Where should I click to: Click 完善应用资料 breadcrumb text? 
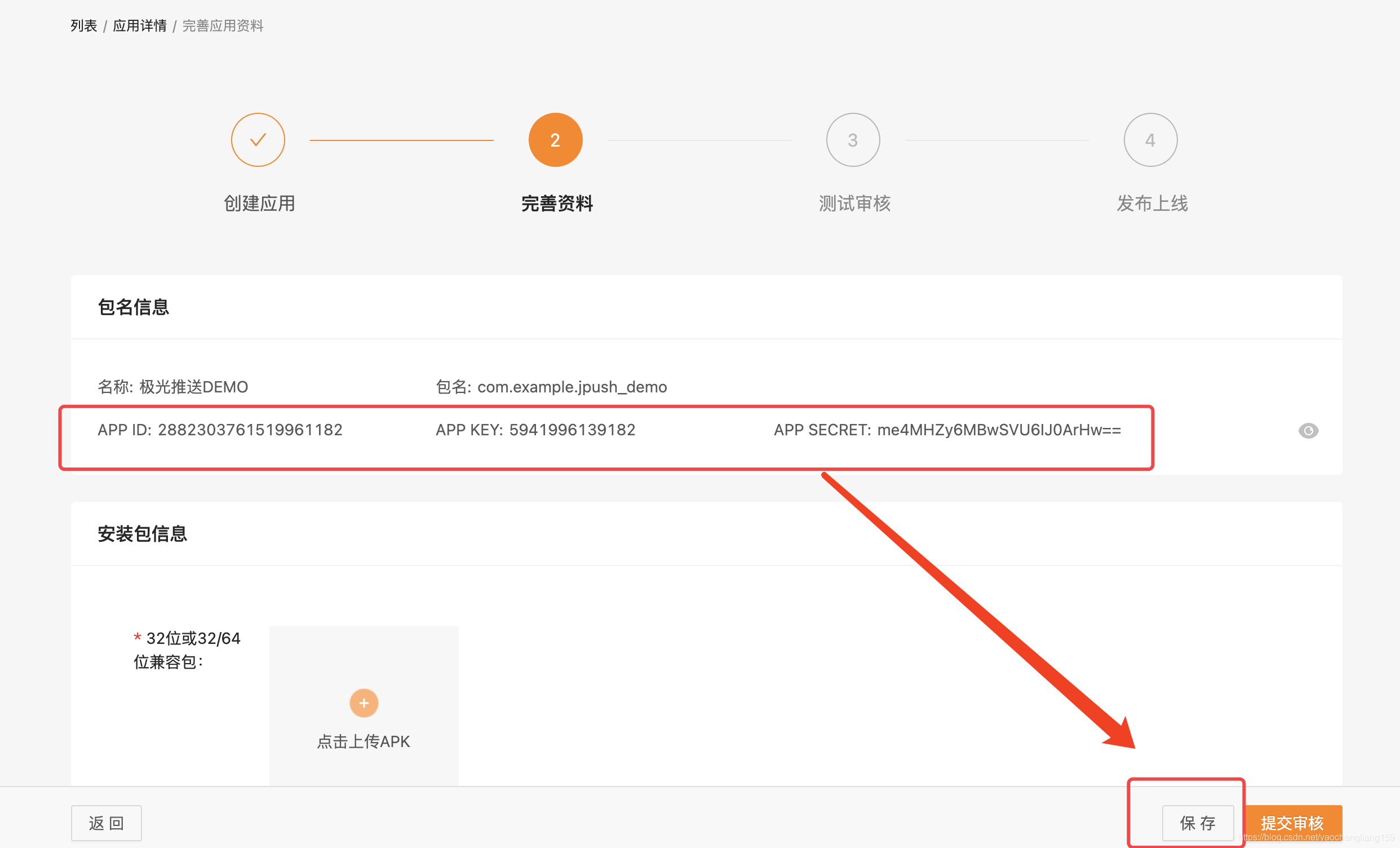[x=223, y=25]
